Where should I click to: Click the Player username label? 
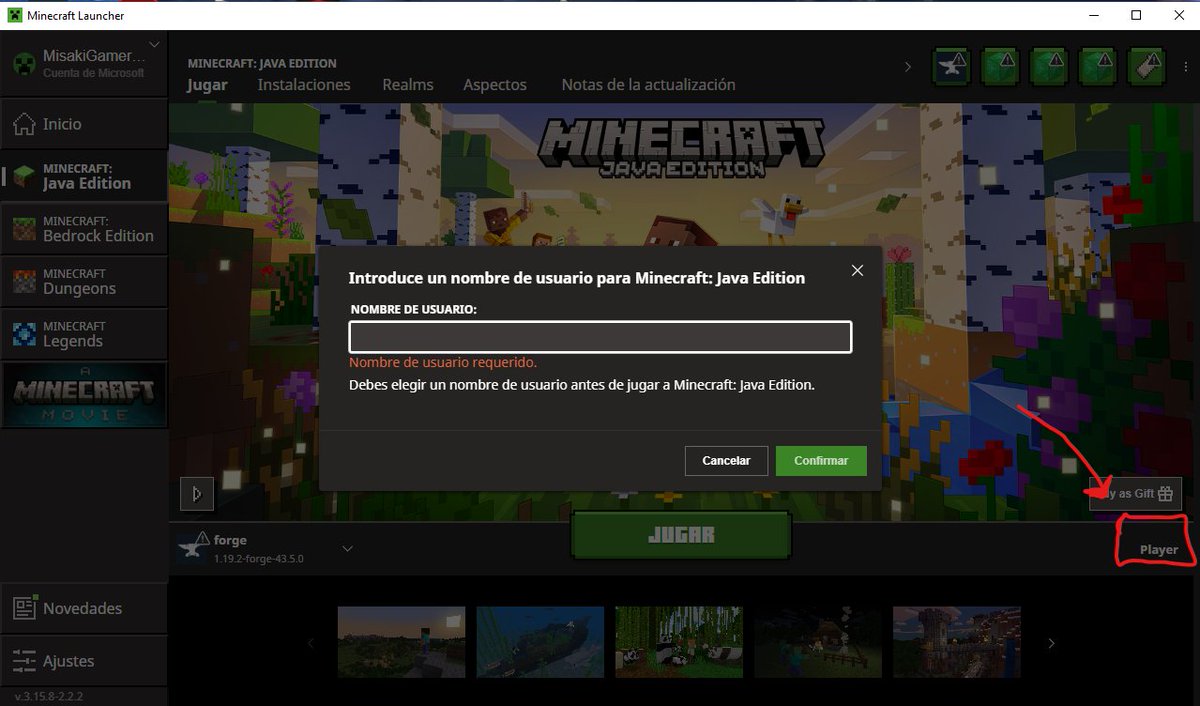click(x=1159, y=550)
